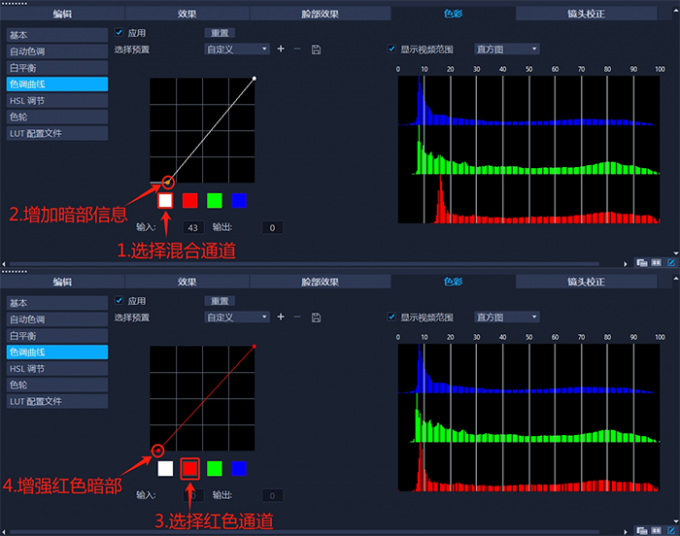Open the 直方图 scope dropdown in the upper panel

[507, 49]
